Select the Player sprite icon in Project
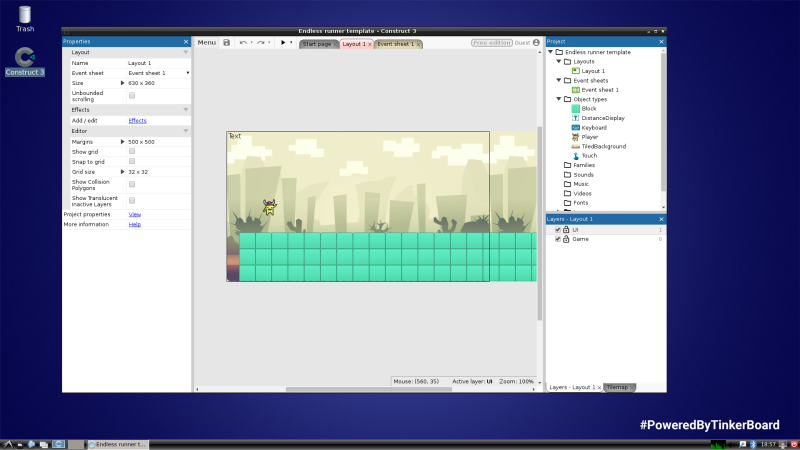Viewport: 800px width, 450px height. [576, 137]
